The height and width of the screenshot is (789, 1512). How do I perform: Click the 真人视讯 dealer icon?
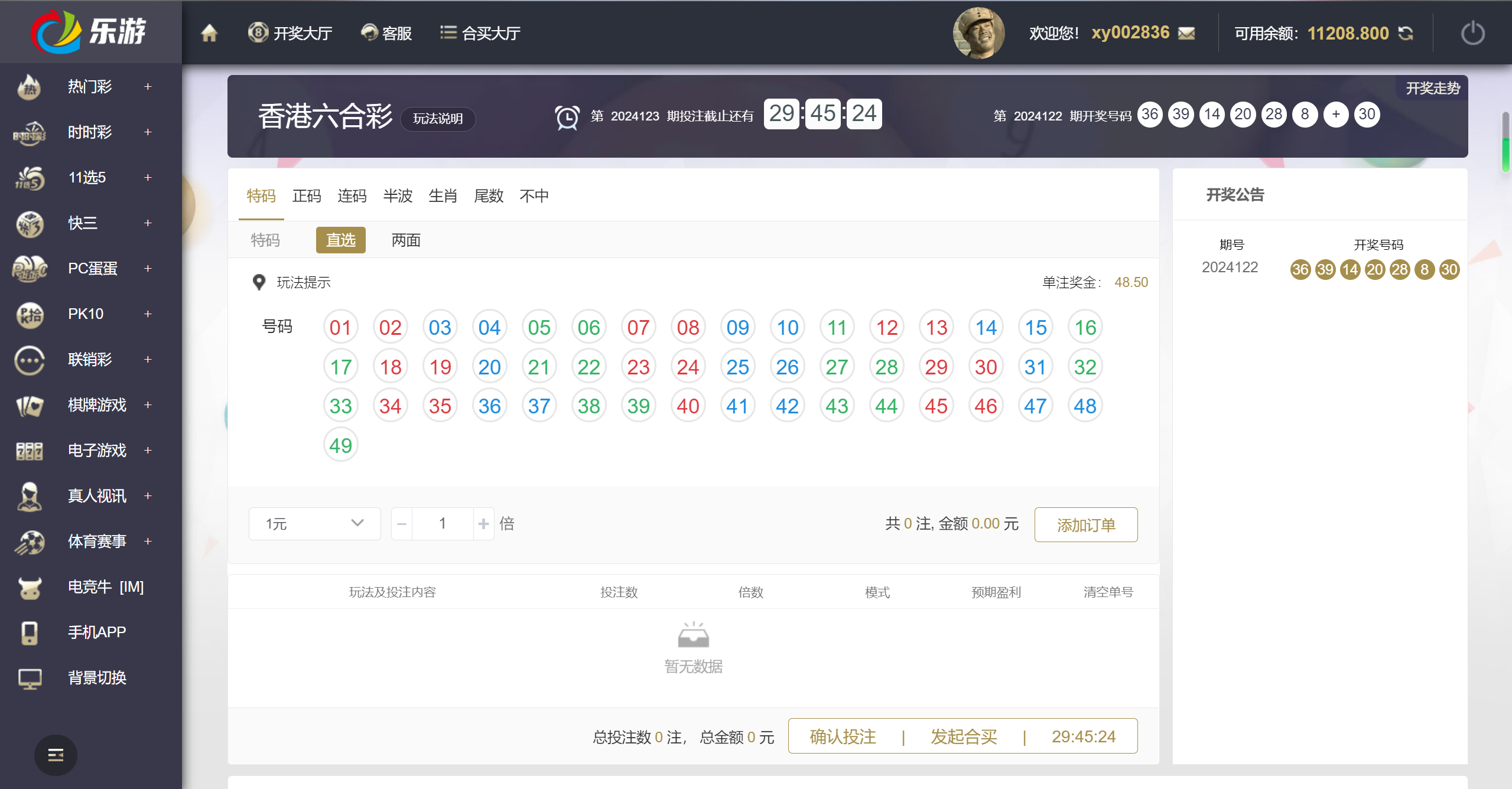29,496
